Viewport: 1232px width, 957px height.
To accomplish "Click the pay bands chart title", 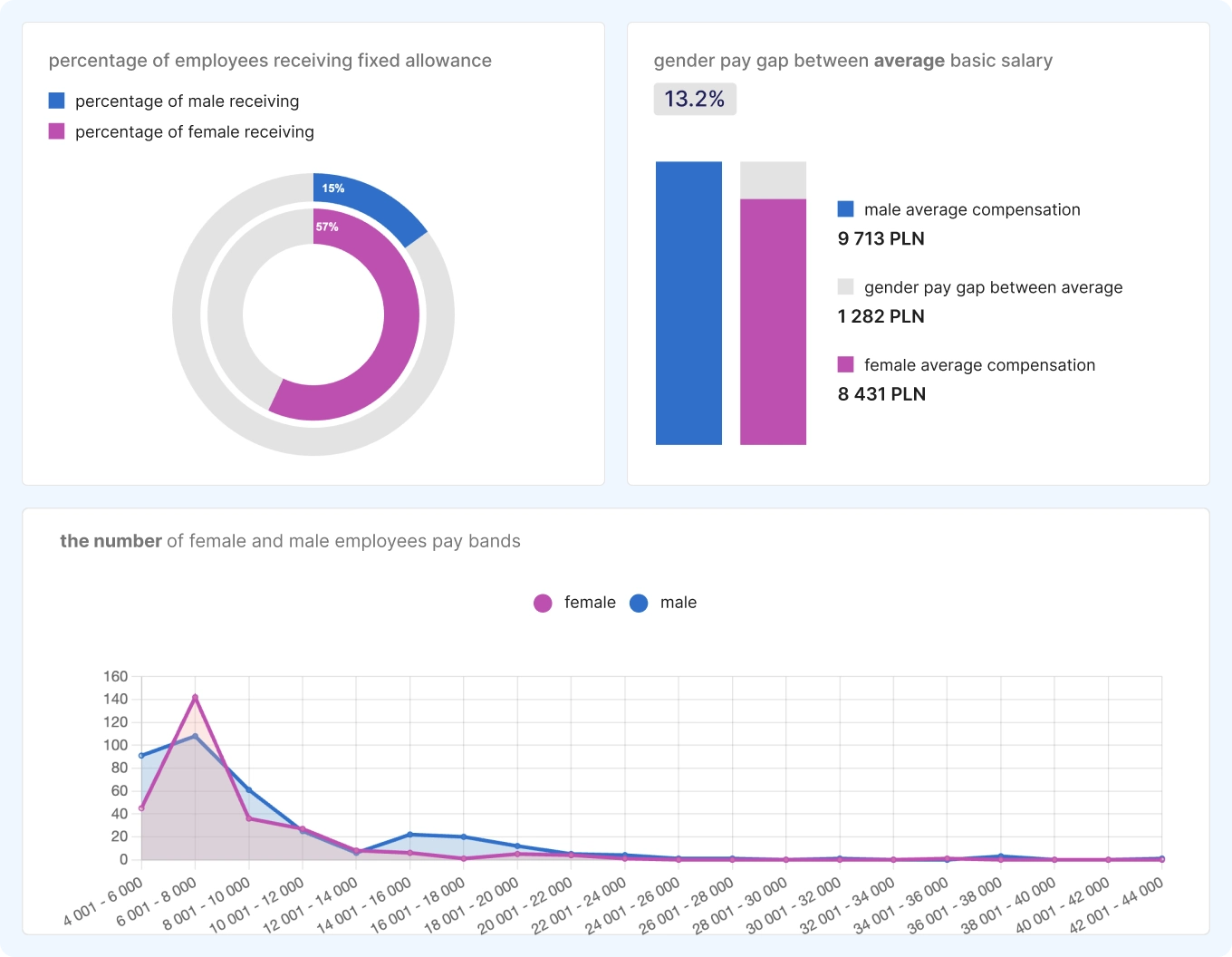I will pos(290,541).
